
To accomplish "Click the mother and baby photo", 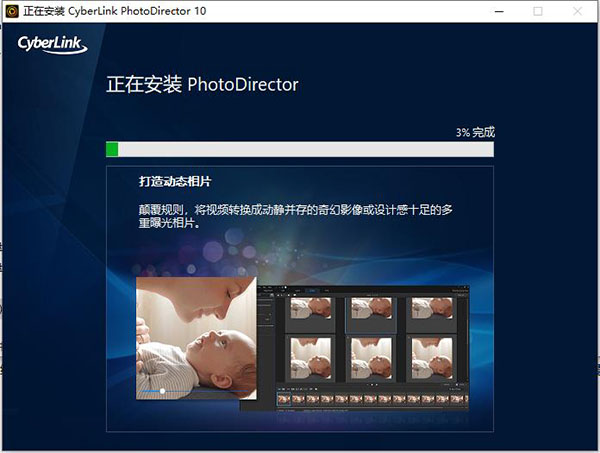I will [x=196, y=338].
